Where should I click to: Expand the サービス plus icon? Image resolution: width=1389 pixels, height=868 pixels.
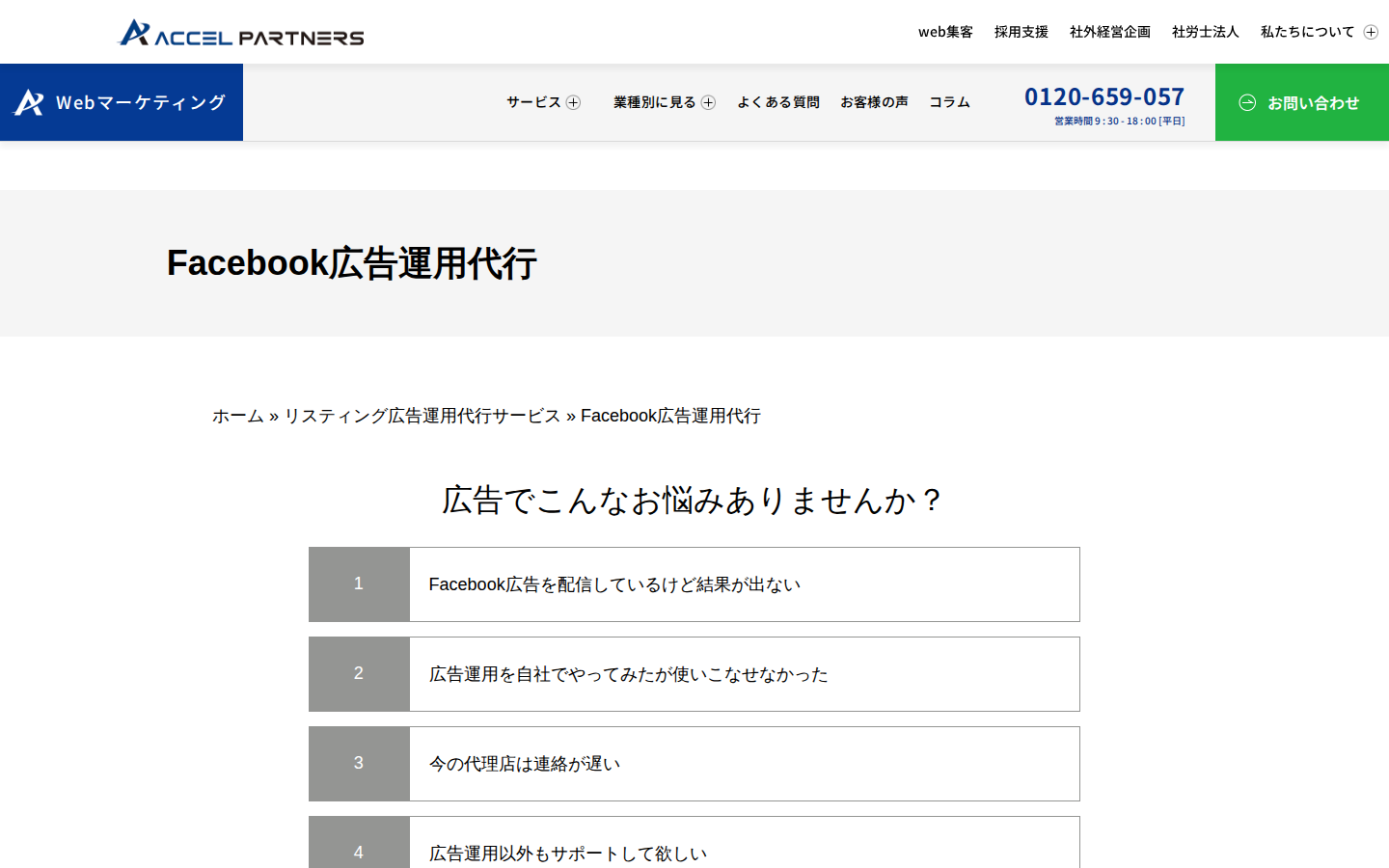(573, 102)
